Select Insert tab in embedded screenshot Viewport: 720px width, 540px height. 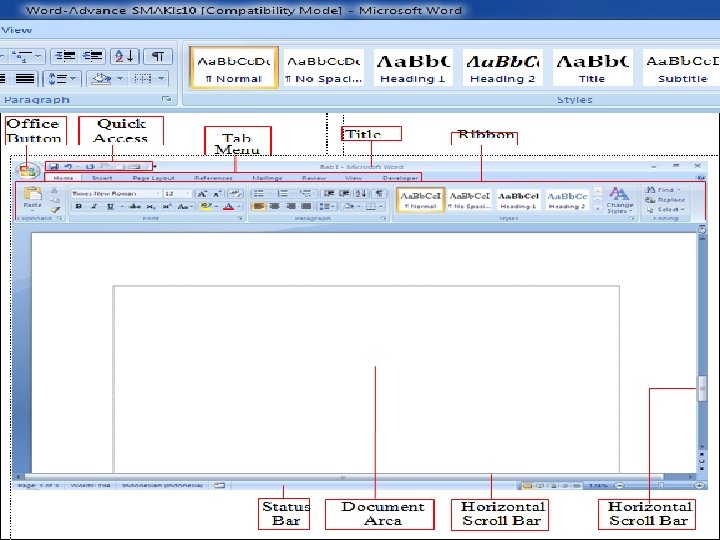point(102,178)
